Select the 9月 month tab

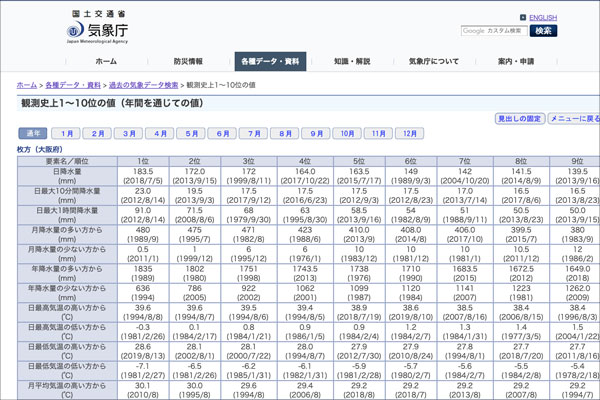click(316, 133)
